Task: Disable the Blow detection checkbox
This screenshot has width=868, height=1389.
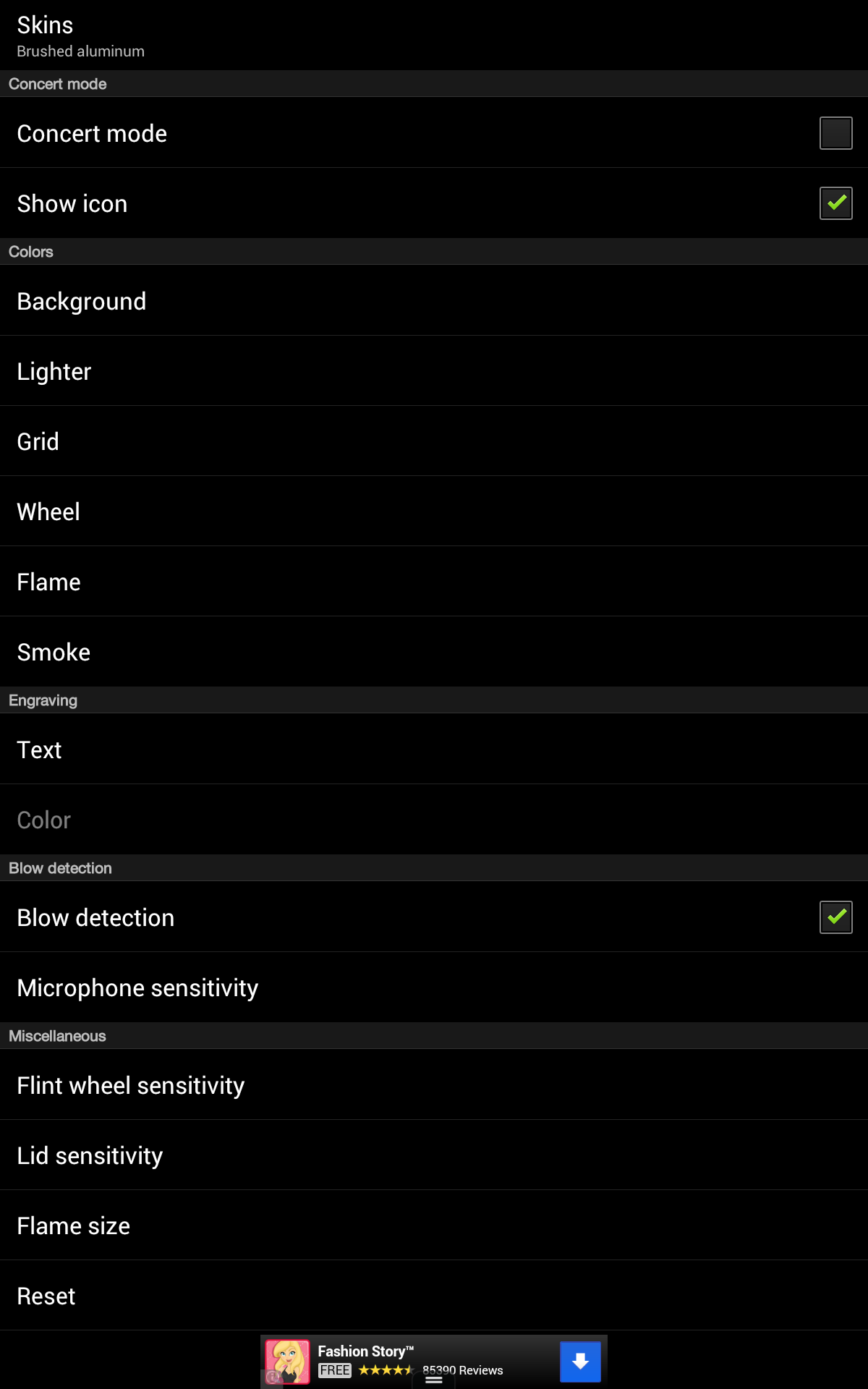Action: click(x=835, y=917)
